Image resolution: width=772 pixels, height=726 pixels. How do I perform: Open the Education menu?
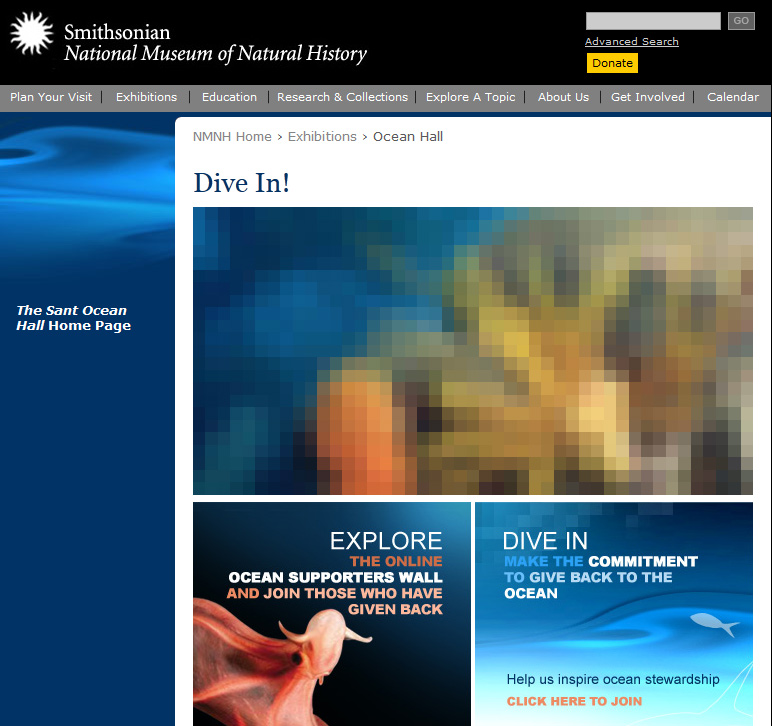(x=229, y=97)
